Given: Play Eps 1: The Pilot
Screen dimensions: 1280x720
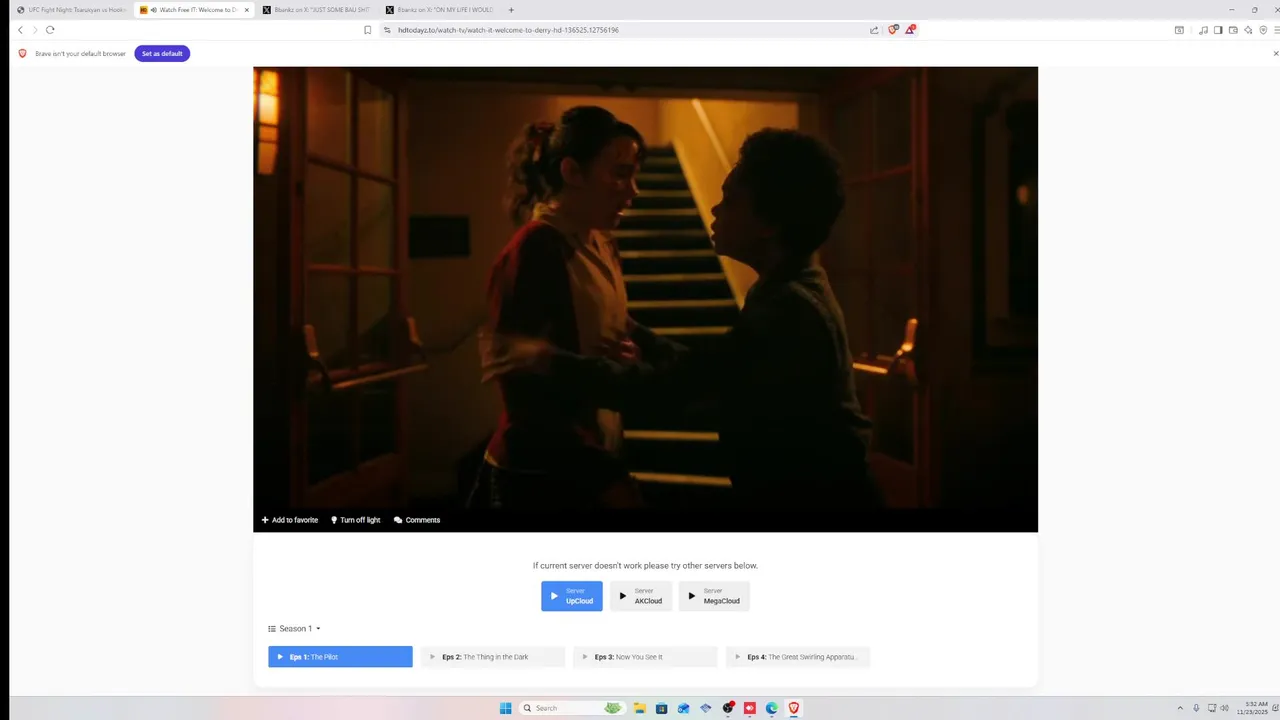Looking at the screenshot, I should coord(340,657).
